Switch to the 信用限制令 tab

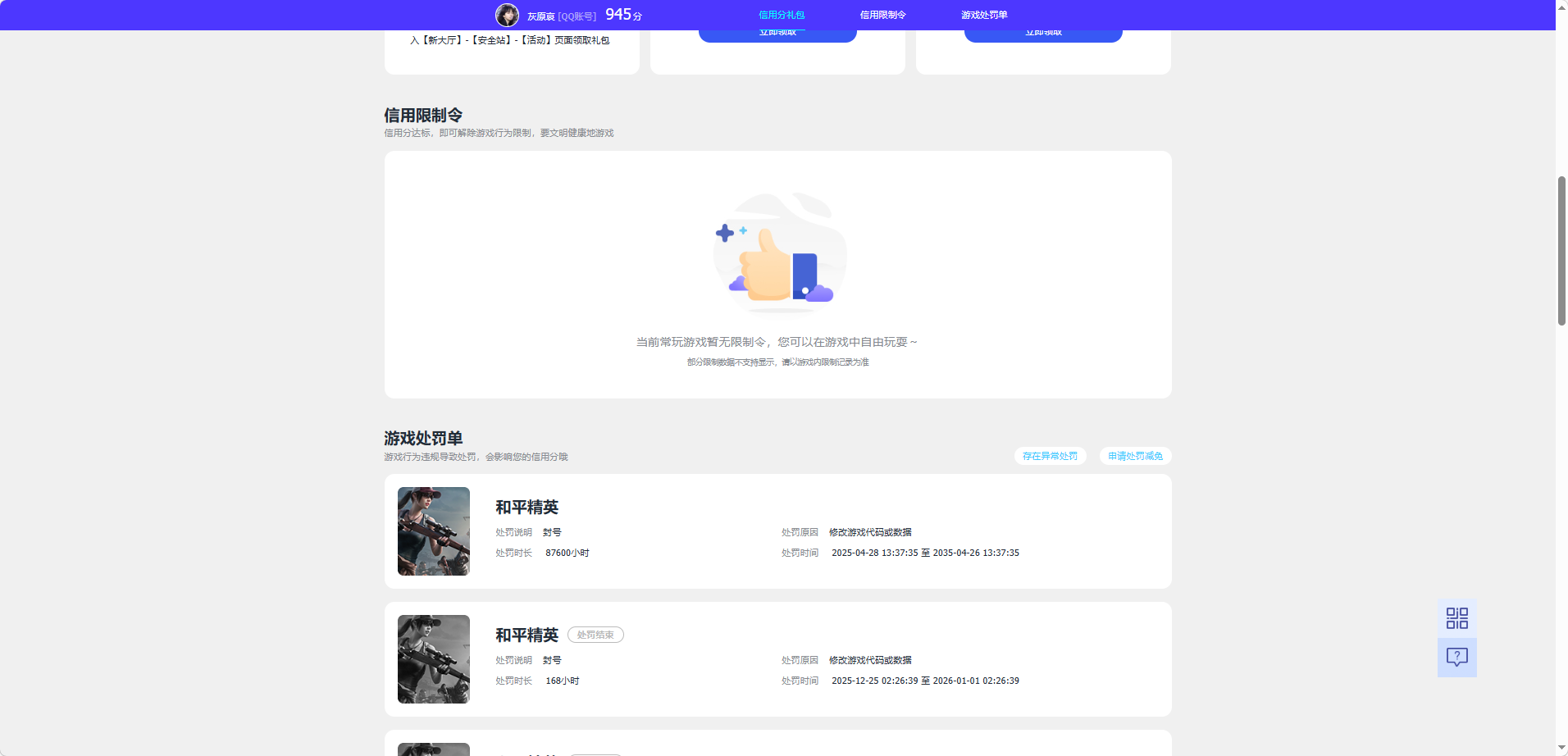coord(882,14)
